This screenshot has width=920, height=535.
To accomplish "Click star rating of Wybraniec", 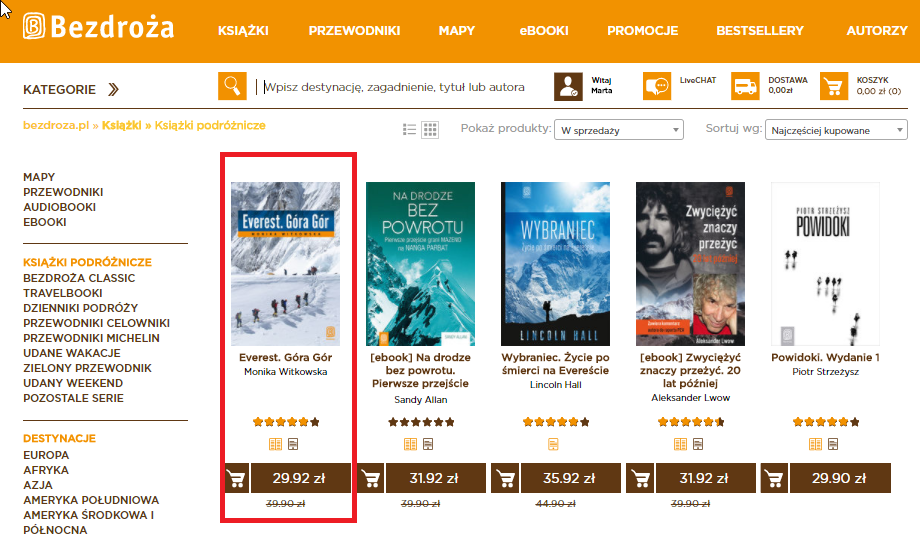I will (556, 422).
